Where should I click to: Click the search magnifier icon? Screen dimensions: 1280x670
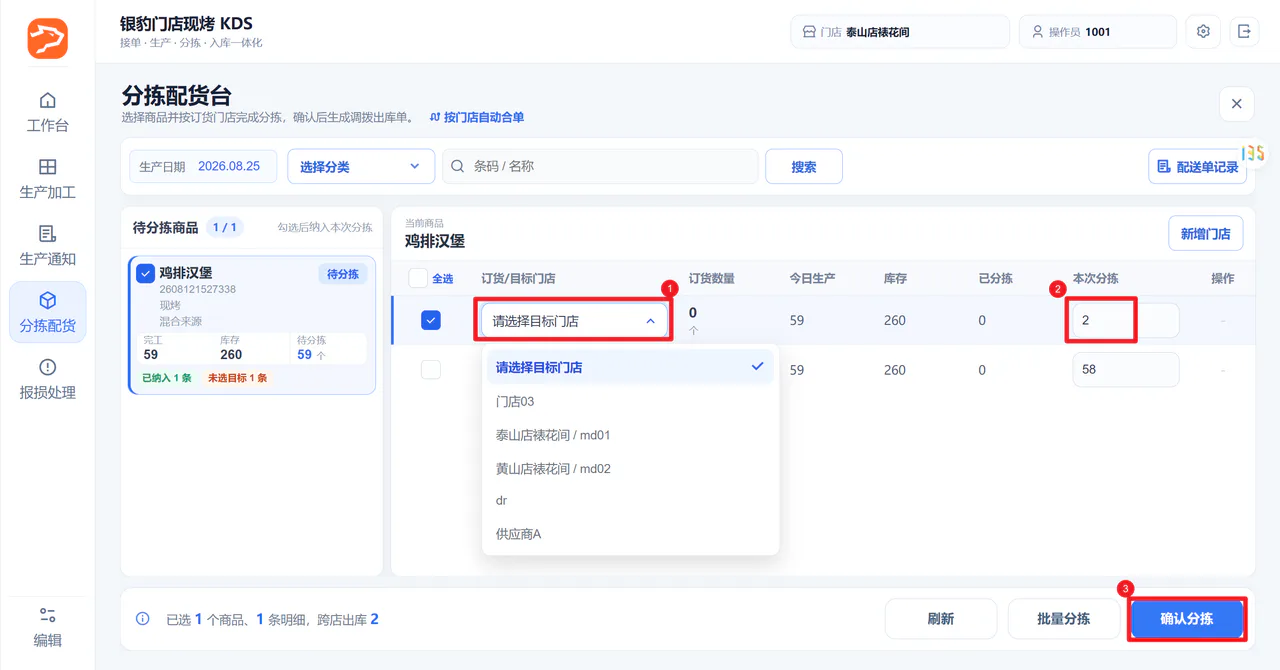(457, 166)
